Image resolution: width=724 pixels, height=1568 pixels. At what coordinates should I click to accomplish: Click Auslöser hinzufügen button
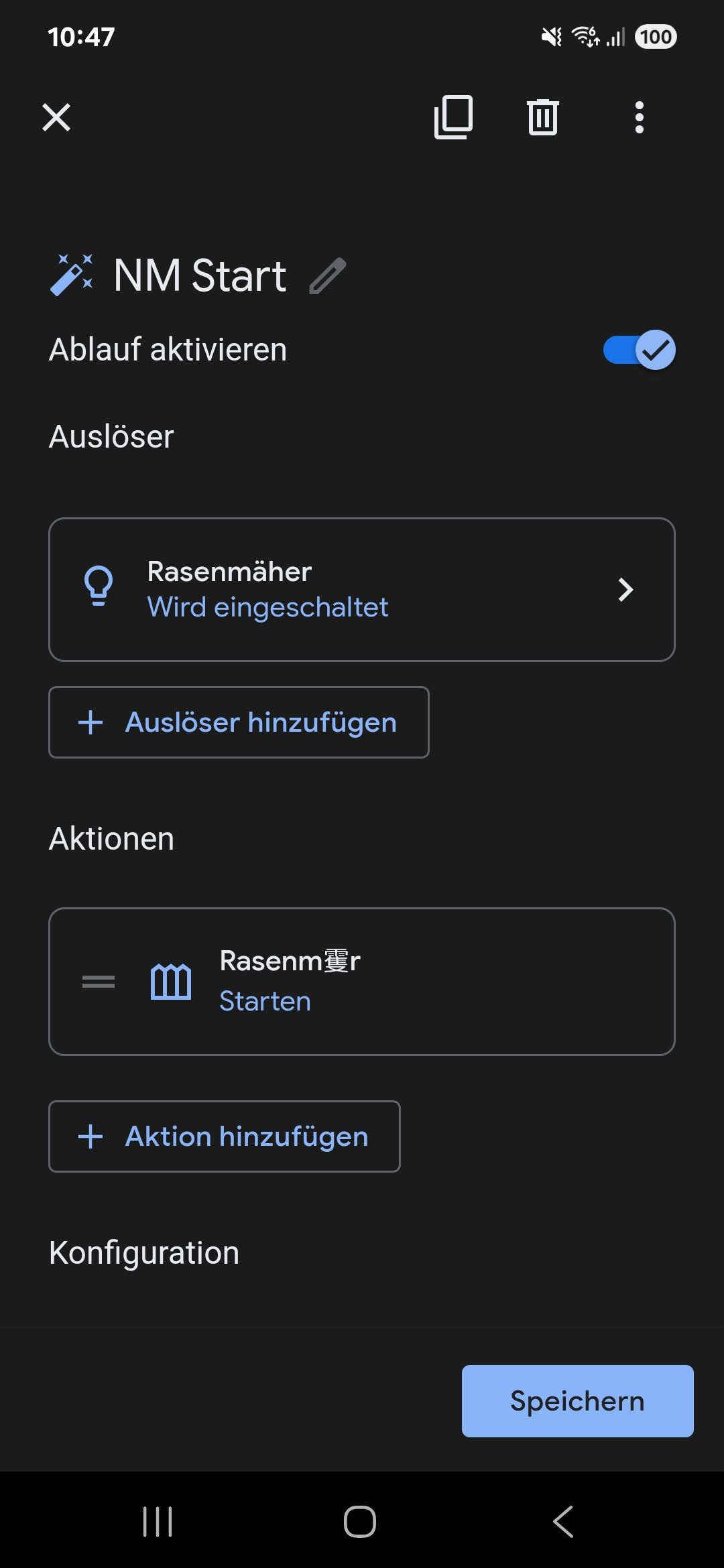239,722
